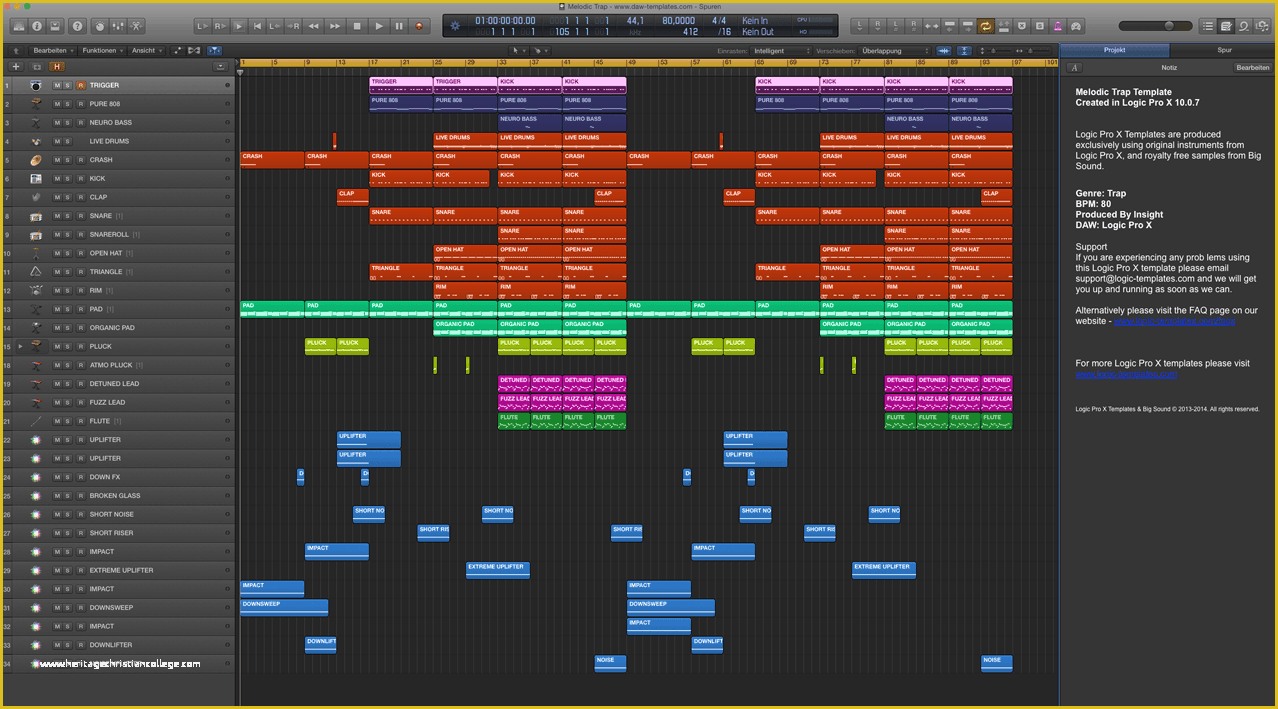The height and width of the screenshot is (709, 1278).
Task: Open the Loop Browser icon
Action: [x=1244, y=26]
